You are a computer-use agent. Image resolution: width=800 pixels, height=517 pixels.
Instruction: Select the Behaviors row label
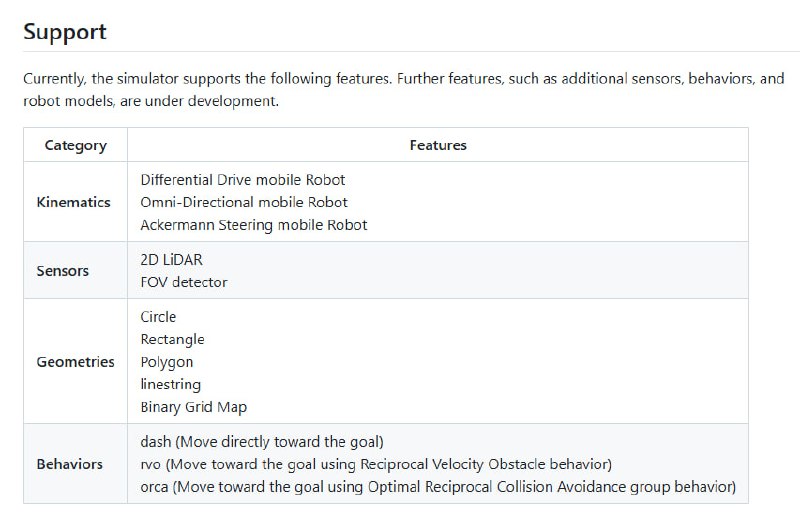tap(70, 464)
